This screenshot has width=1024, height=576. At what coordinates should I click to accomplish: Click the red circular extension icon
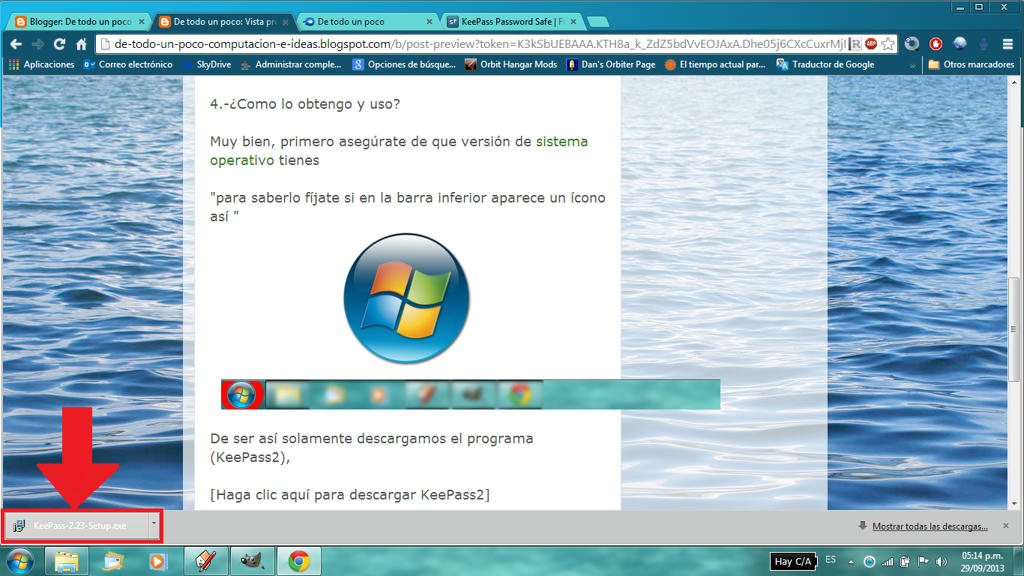pos(936,44)
